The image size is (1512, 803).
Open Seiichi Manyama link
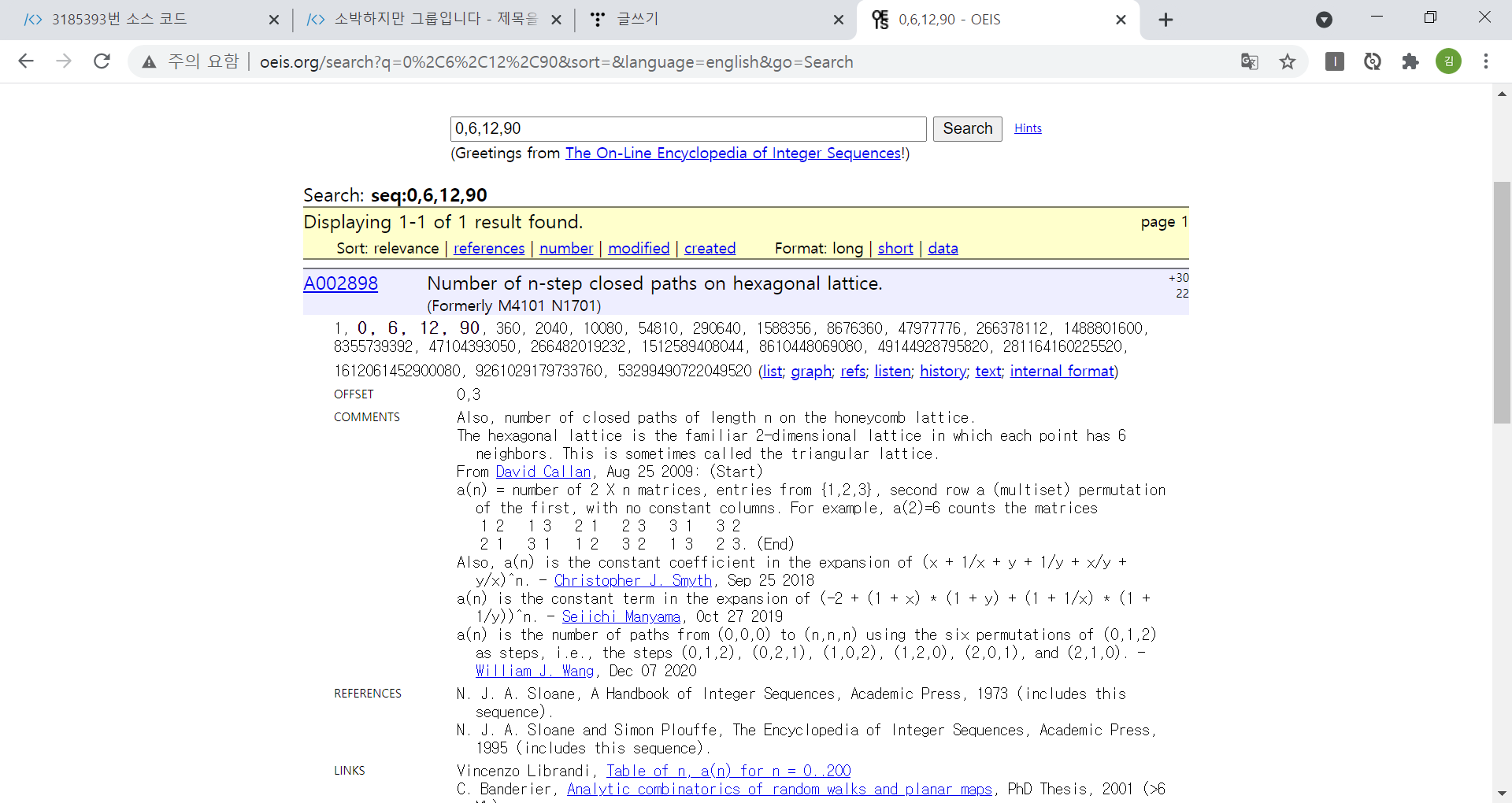point(621,616)
